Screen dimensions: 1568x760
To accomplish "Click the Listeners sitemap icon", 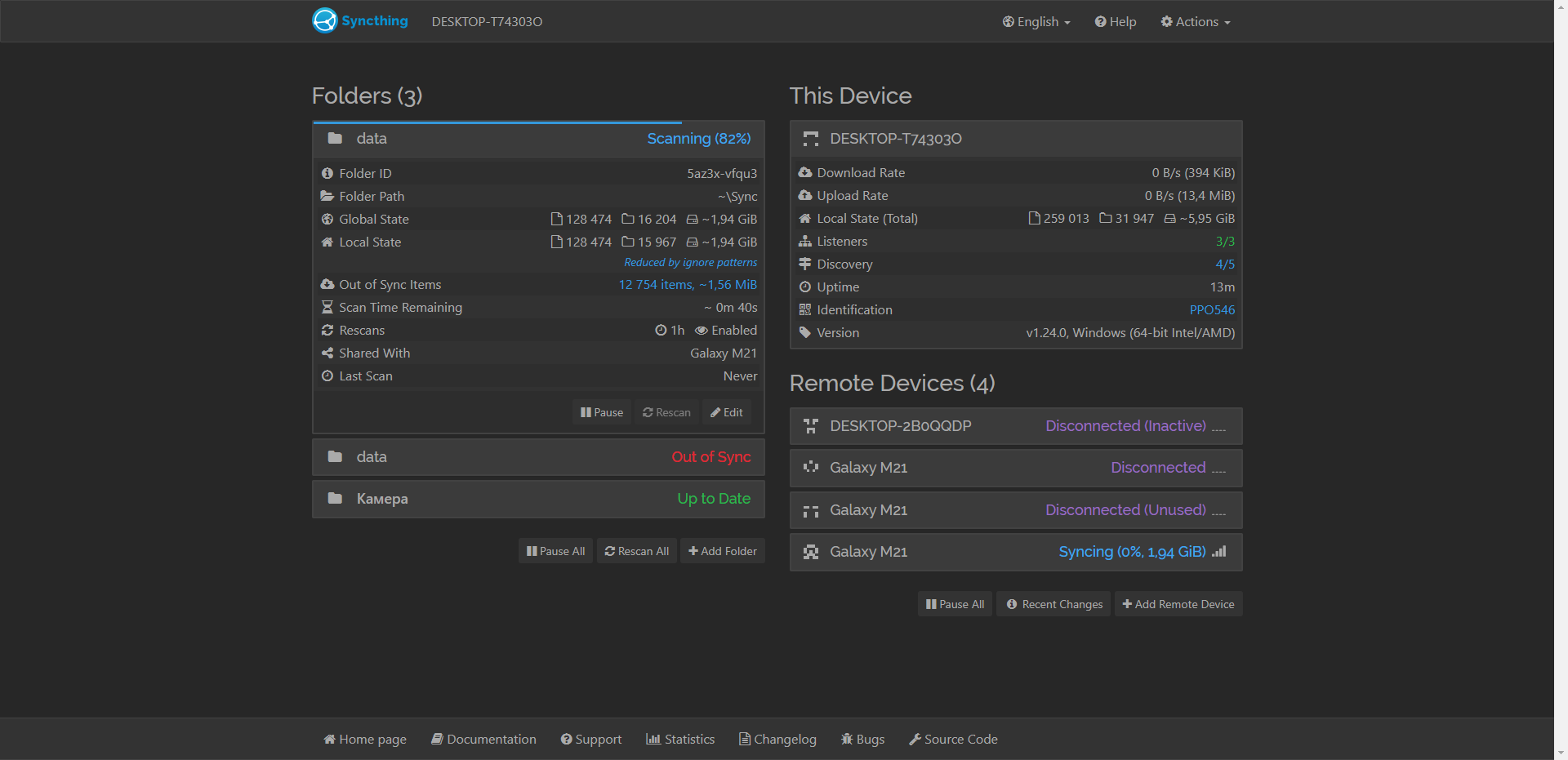I will click(805, 242).
